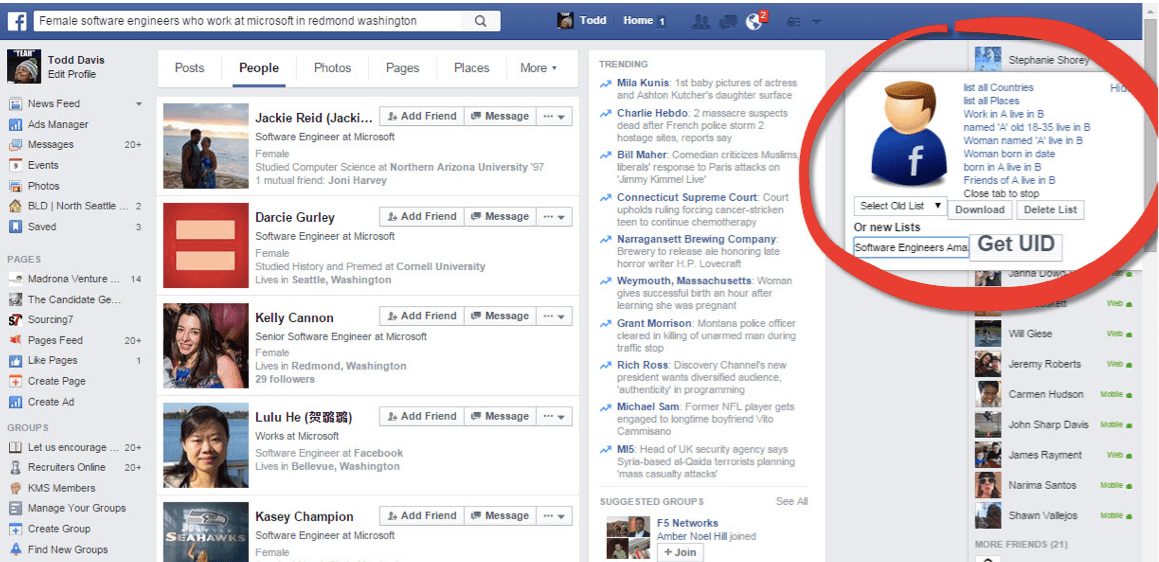The image size is (1159, 562).
Task: Switch to the Places tab
Action: point(471,68)
